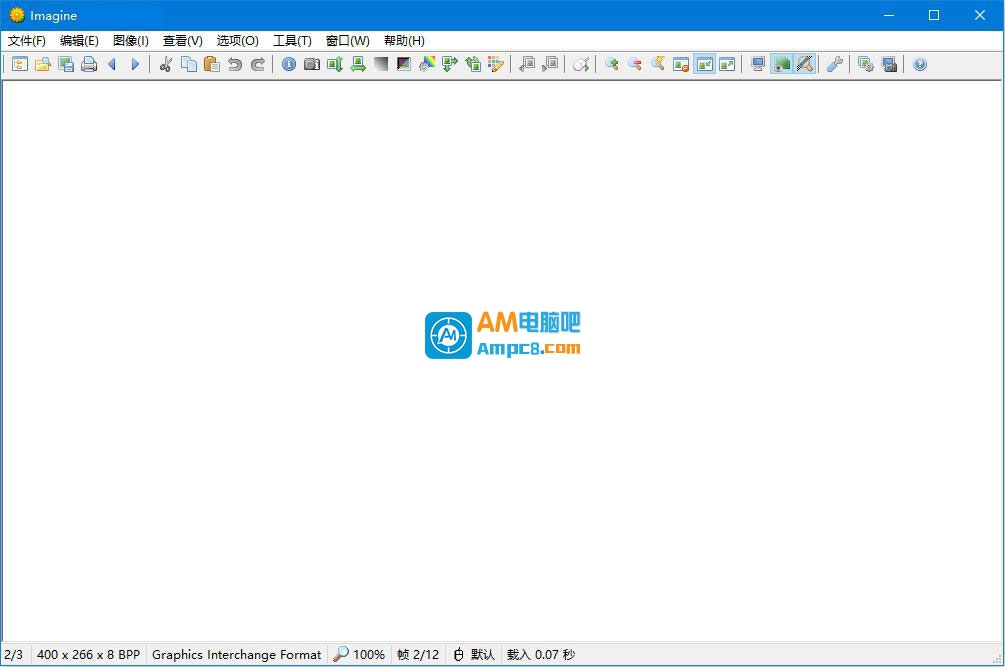The width and height of the screenshot is (1005, 667).
Task: Show image information with blue info icon
Action: [289, 64]
